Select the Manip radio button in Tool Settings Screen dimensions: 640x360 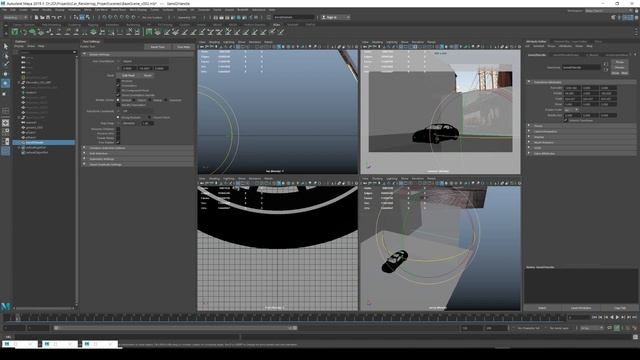[149, 100]
